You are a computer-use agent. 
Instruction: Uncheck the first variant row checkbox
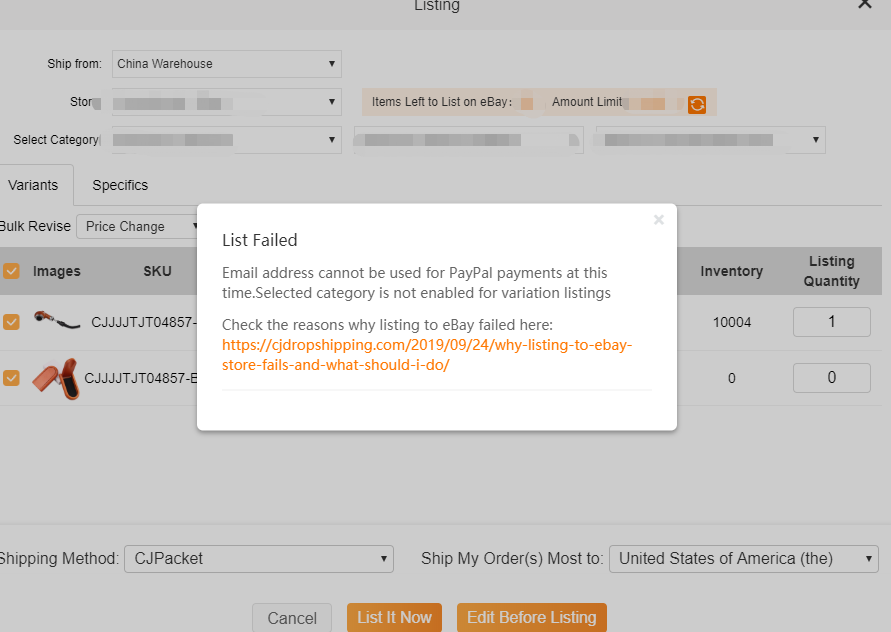tap(11, 322)
